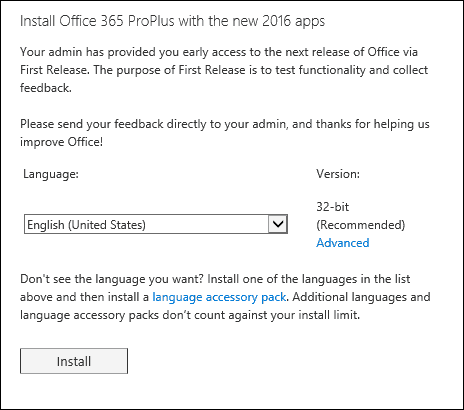Click the Install Office 365 ProPlus heading
Image resolution: width=464 pixels, height=410 pixels.
[x=172, y=21]
